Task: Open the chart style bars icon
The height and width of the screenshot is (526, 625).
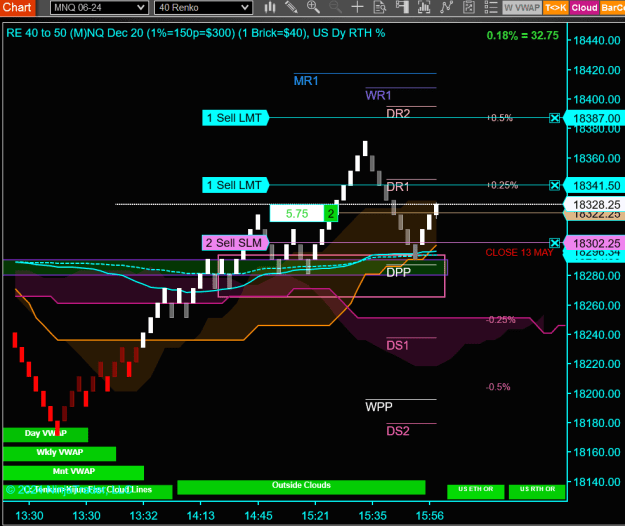Action: 270,7
